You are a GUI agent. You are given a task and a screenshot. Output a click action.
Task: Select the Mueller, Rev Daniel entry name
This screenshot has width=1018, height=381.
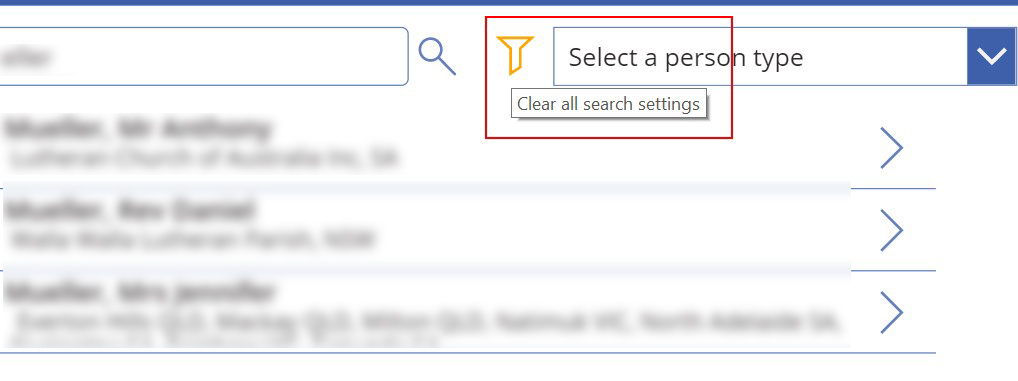[x=129, y=211]
